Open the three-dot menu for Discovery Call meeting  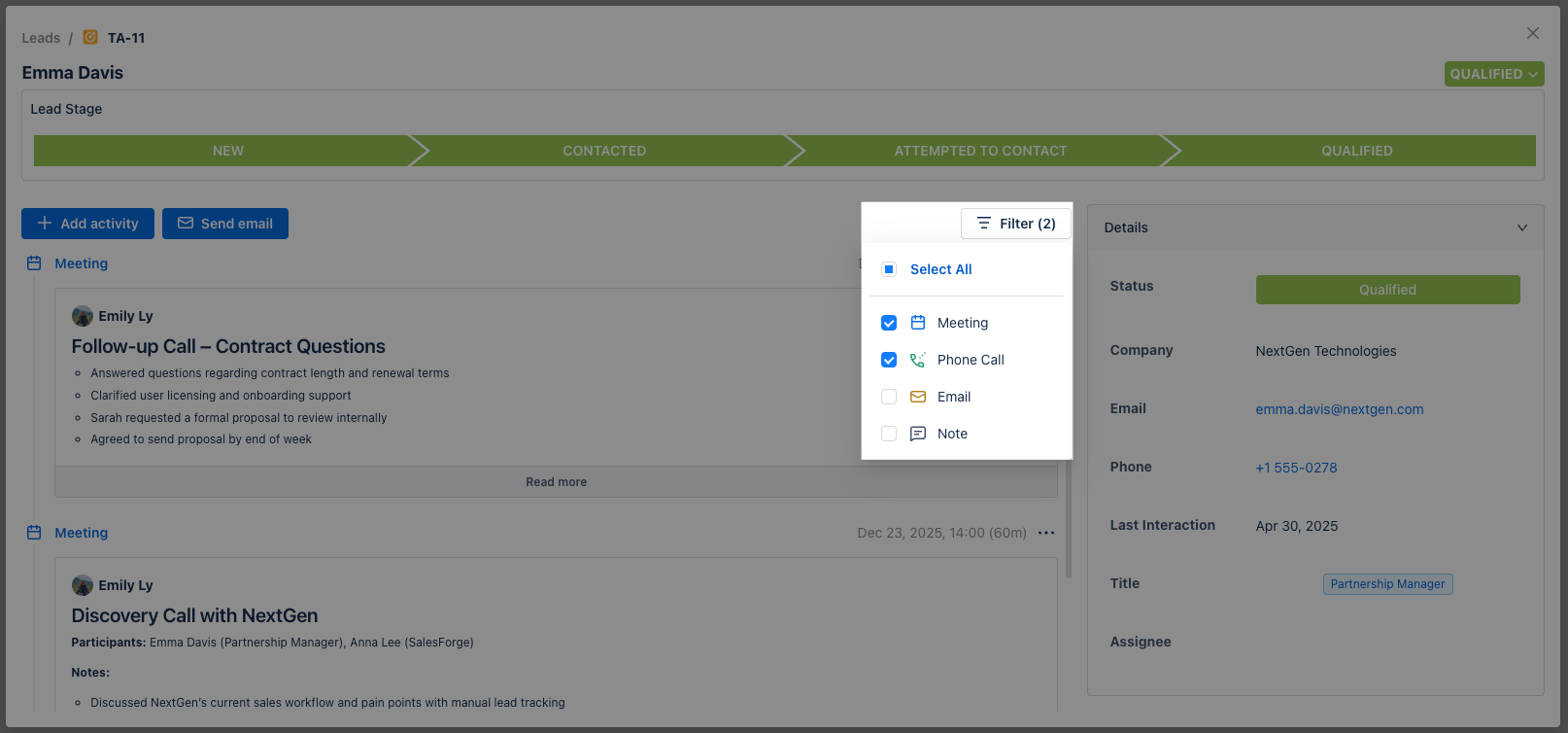click(1045, 533)
